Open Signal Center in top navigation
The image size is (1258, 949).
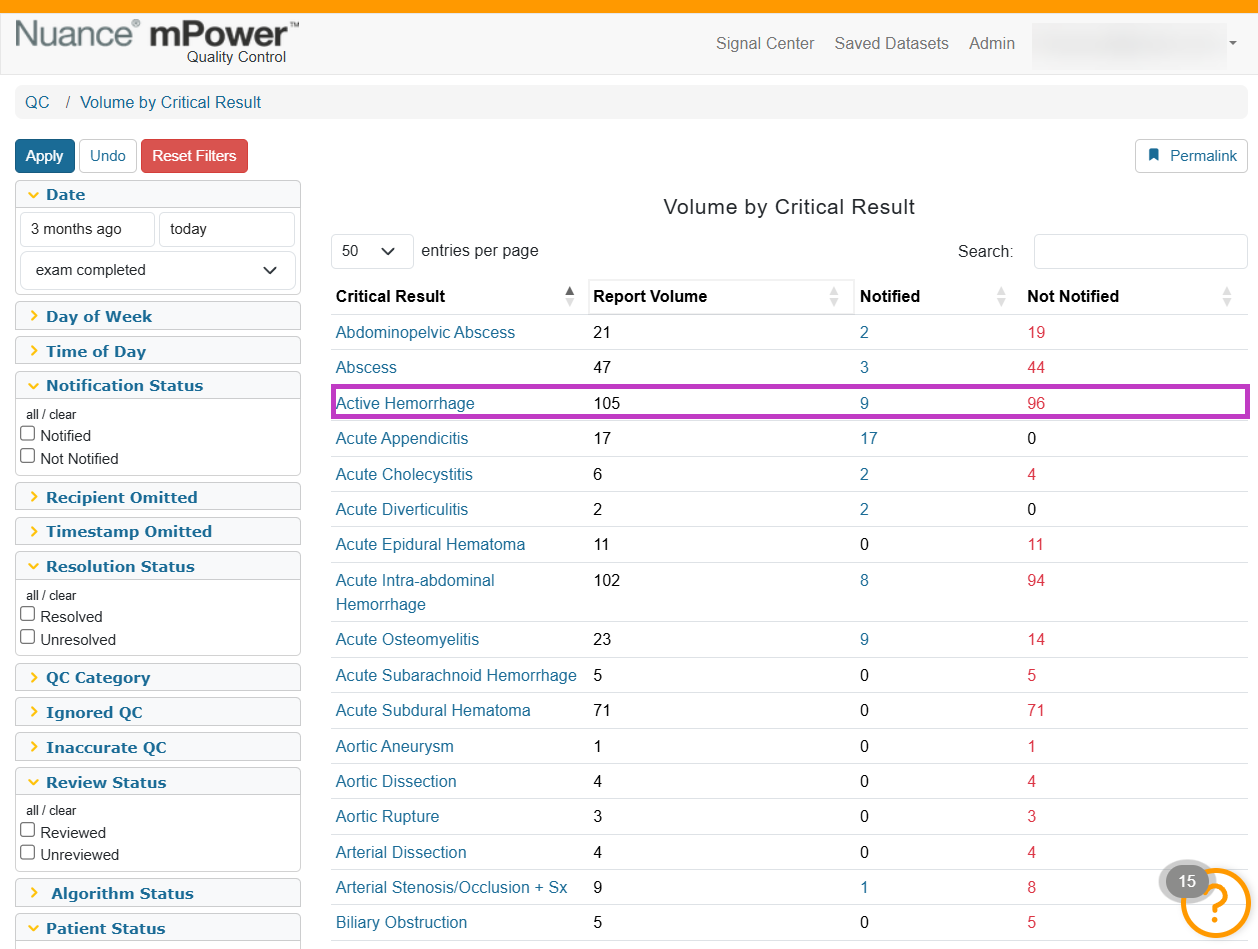tap(765, 44)
